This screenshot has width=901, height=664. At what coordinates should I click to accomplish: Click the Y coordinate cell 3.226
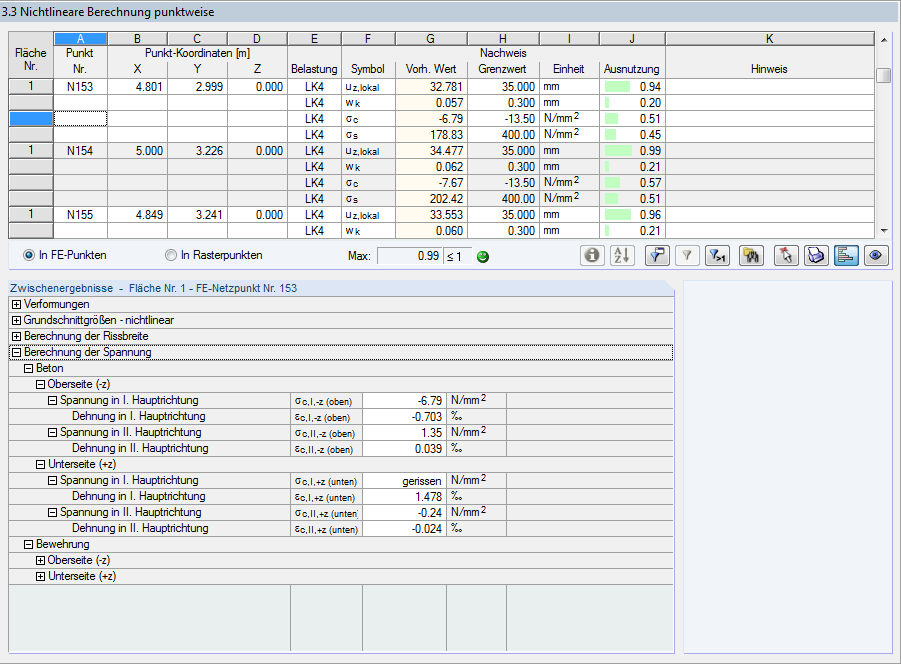197,151
